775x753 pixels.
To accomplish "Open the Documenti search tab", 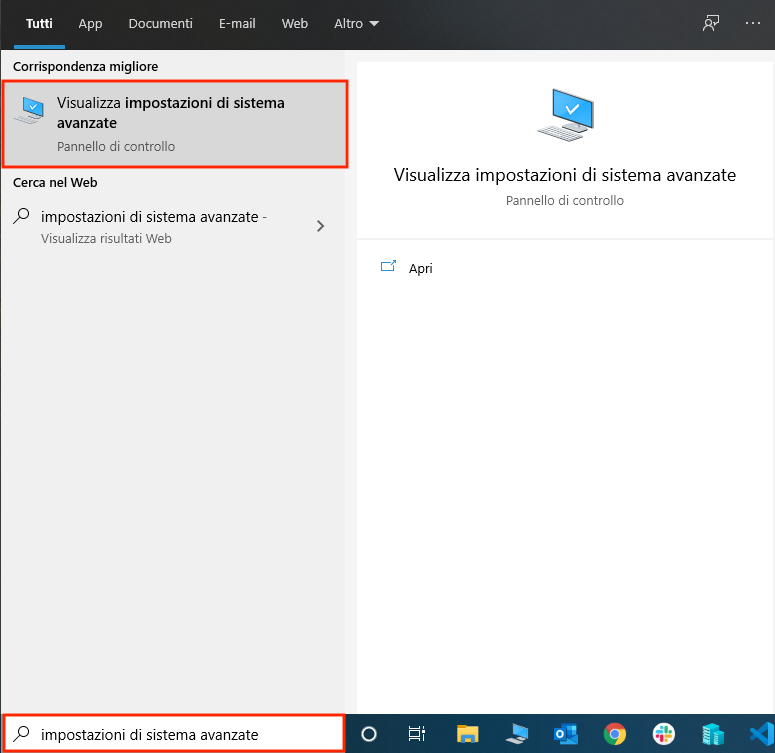I will click(160, 24).
